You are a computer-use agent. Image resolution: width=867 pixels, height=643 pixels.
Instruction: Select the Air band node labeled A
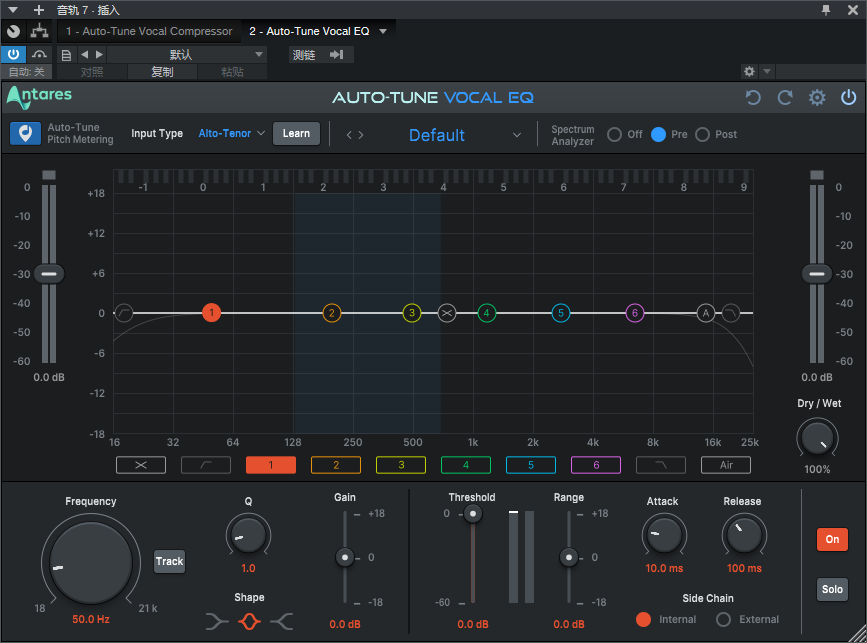click(706, 313)
